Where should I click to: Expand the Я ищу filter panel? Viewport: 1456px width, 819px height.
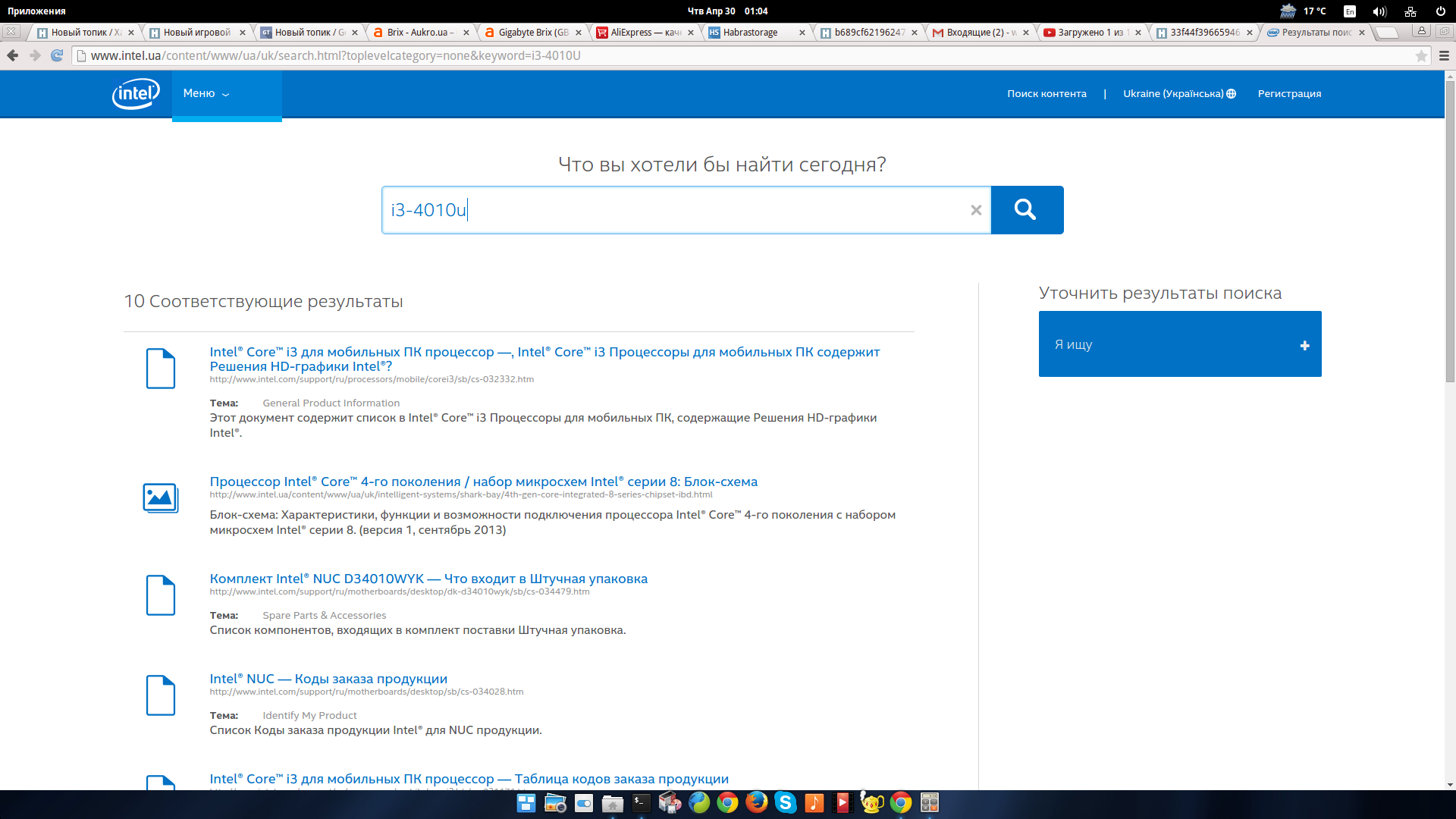[1180, 344]
